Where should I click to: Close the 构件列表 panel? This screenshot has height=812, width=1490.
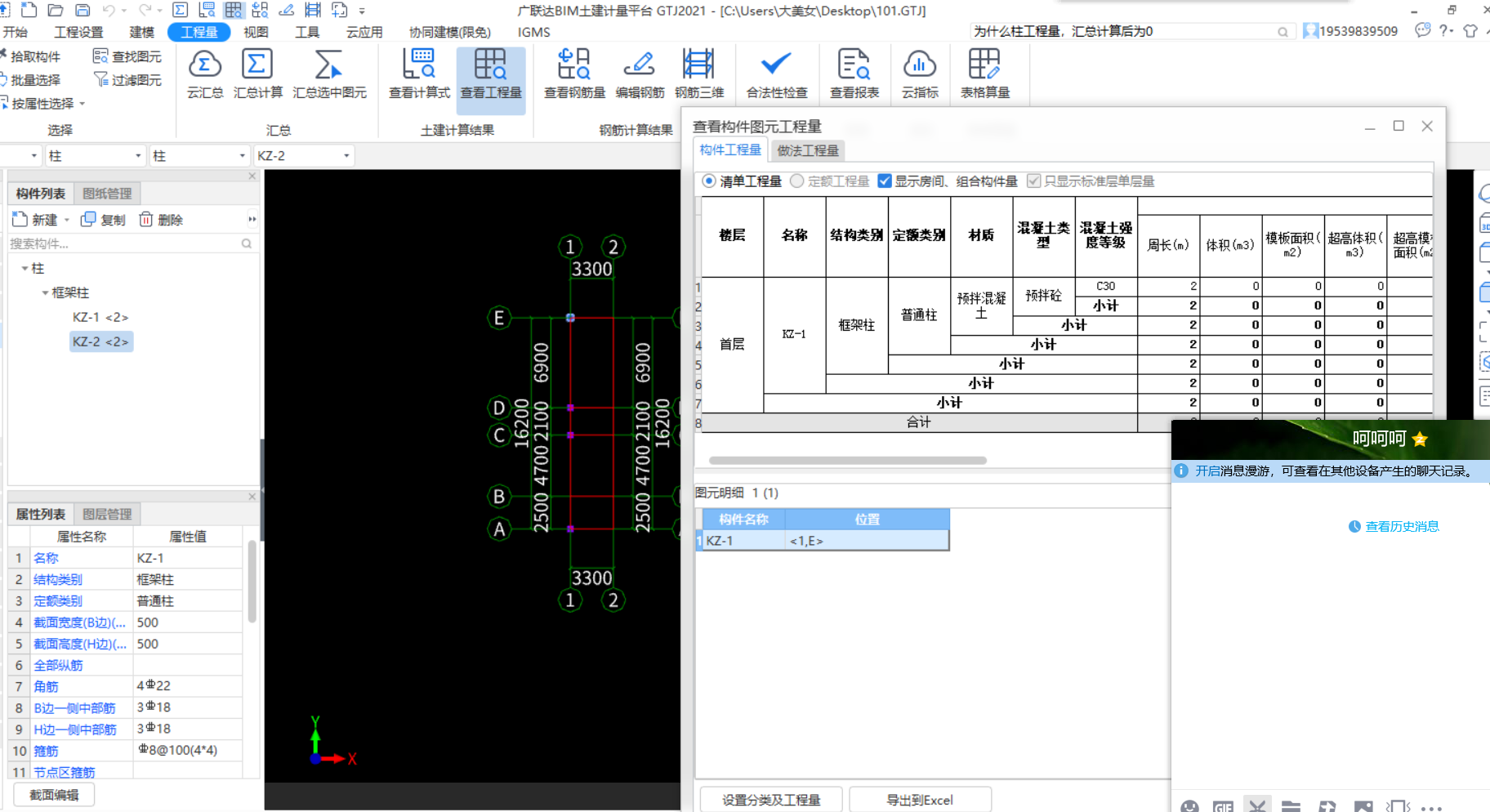[x=252, y=176]
